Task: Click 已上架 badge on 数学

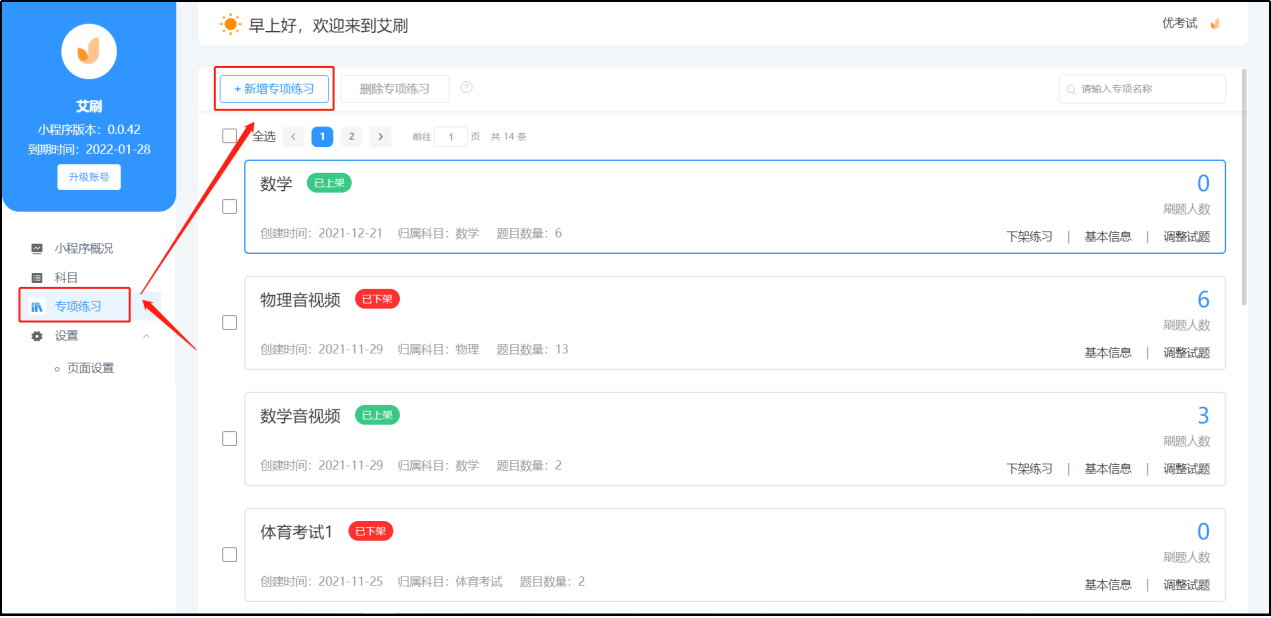Action: (329, 183)
